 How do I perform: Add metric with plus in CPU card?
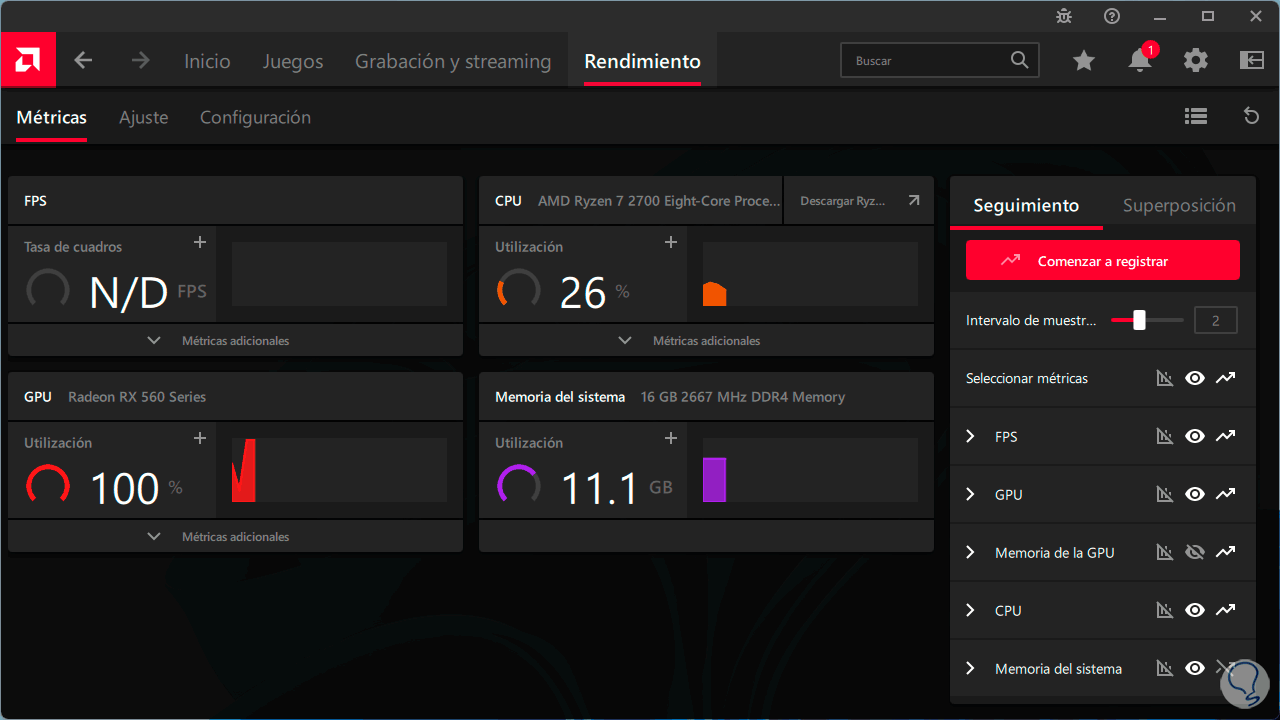click(x=671, y=242)
